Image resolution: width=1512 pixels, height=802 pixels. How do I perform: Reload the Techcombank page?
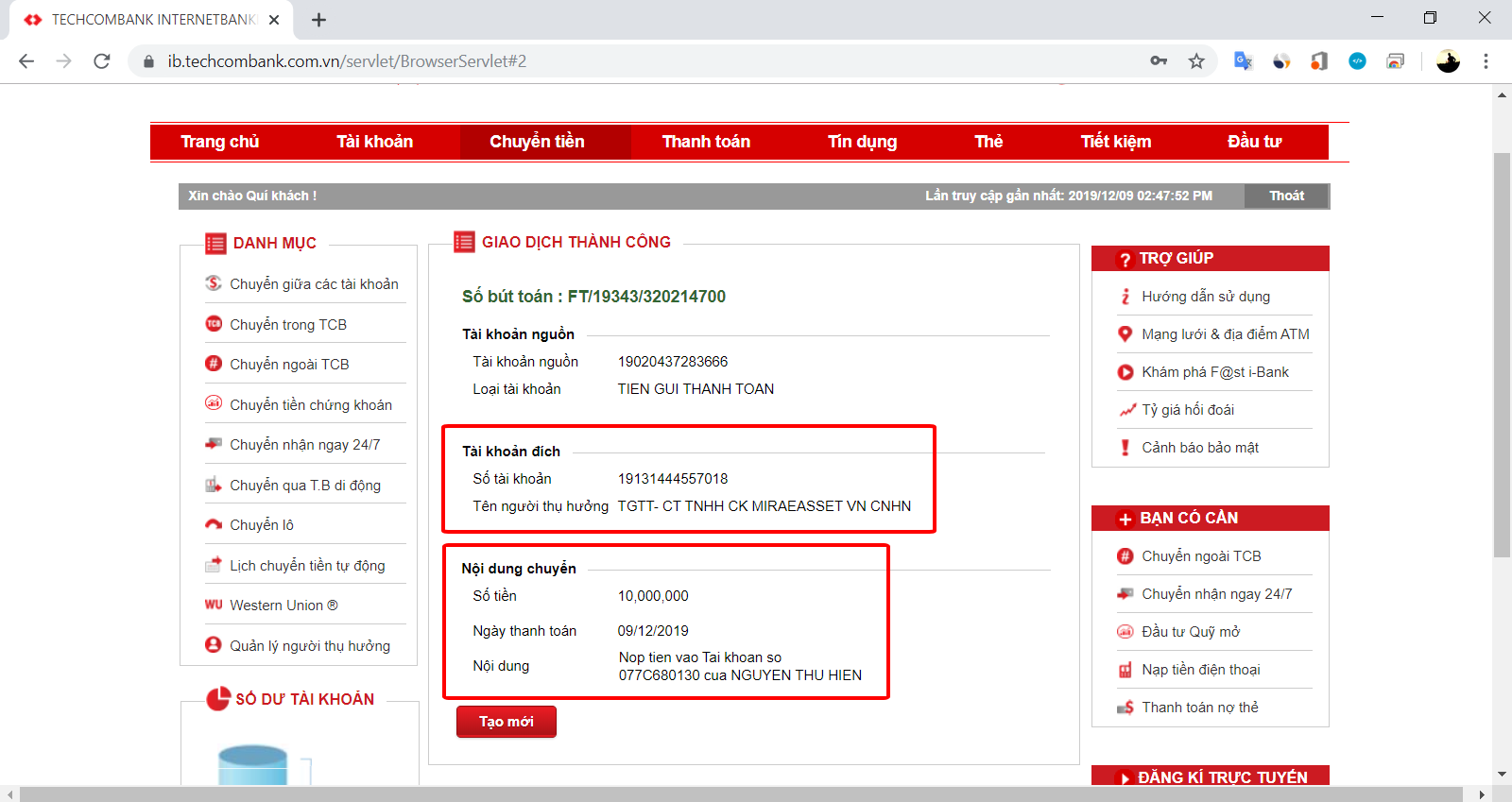point(102,61)
